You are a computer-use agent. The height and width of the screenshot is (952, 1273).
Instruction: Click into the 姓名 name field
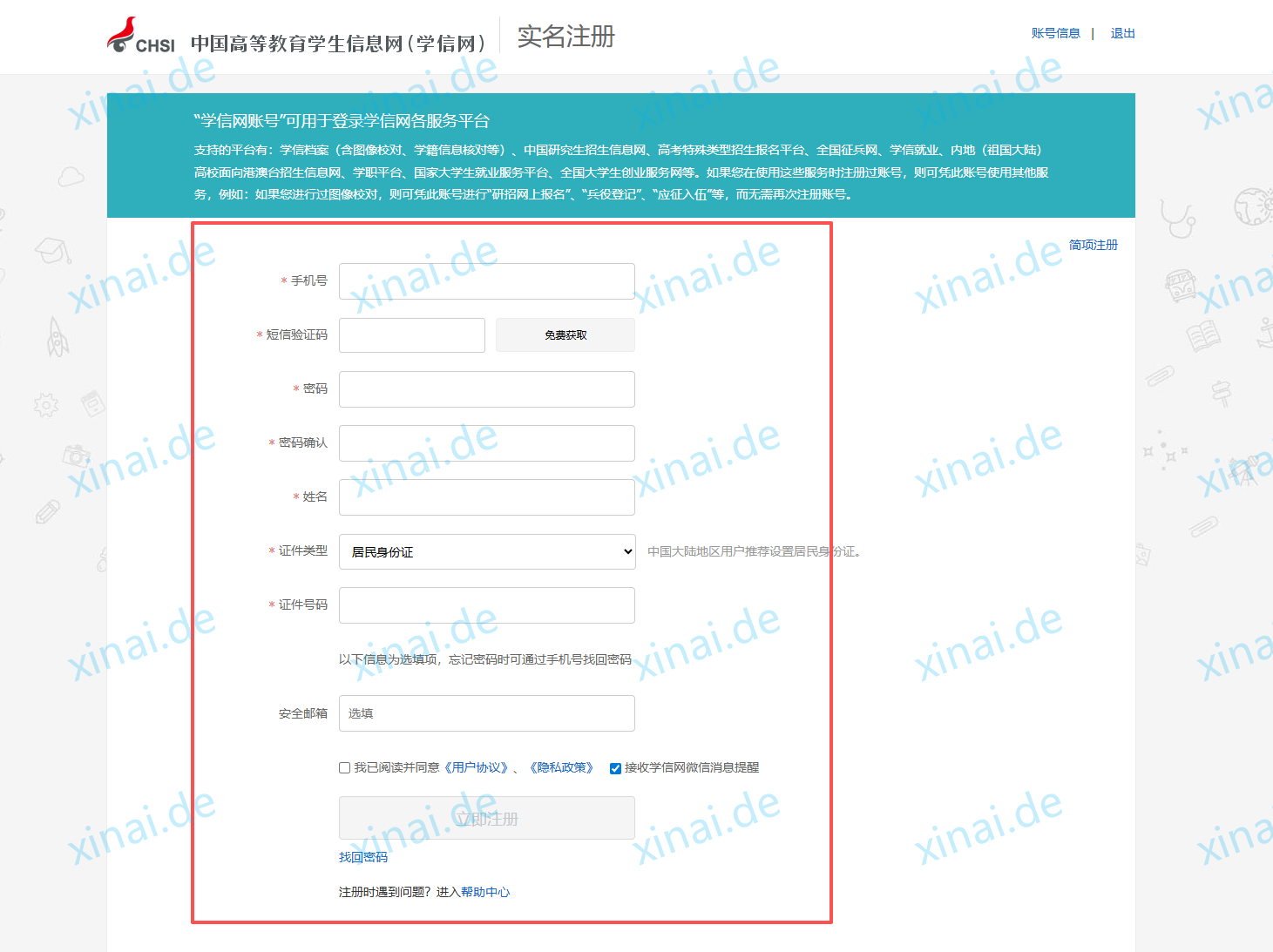[486, 497]
